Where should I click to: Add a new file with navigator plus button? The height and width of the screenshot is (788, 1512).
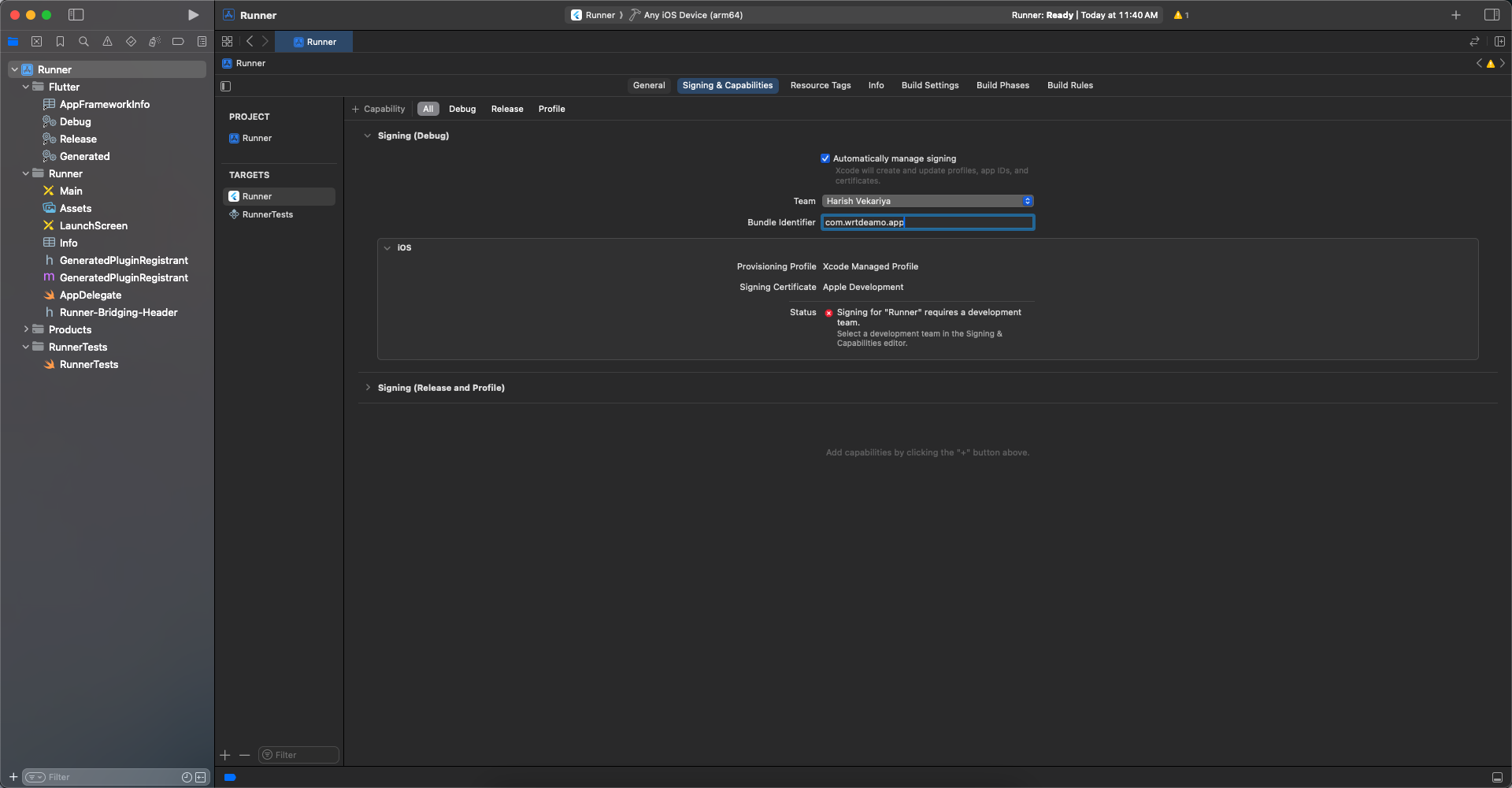[13, 777]
